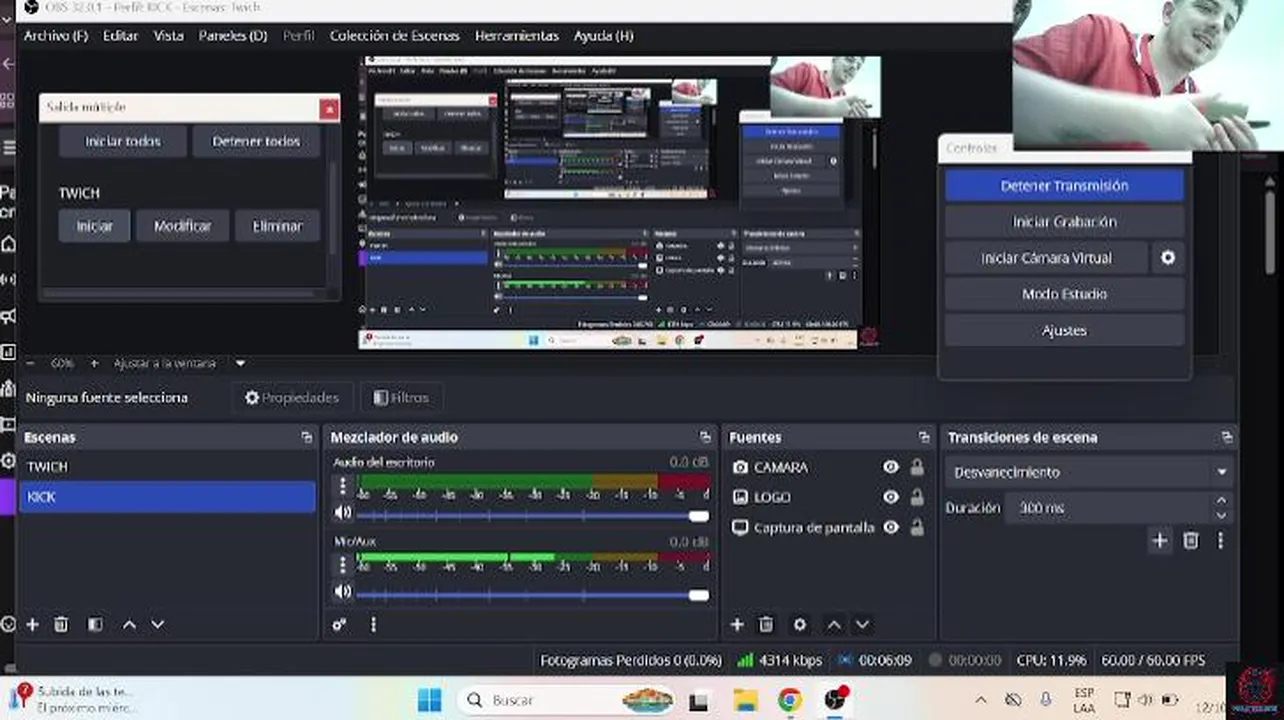Screen dimensions: 1284x720
Task: Delete transition with trash icon
Action: tap(1190, 540)
